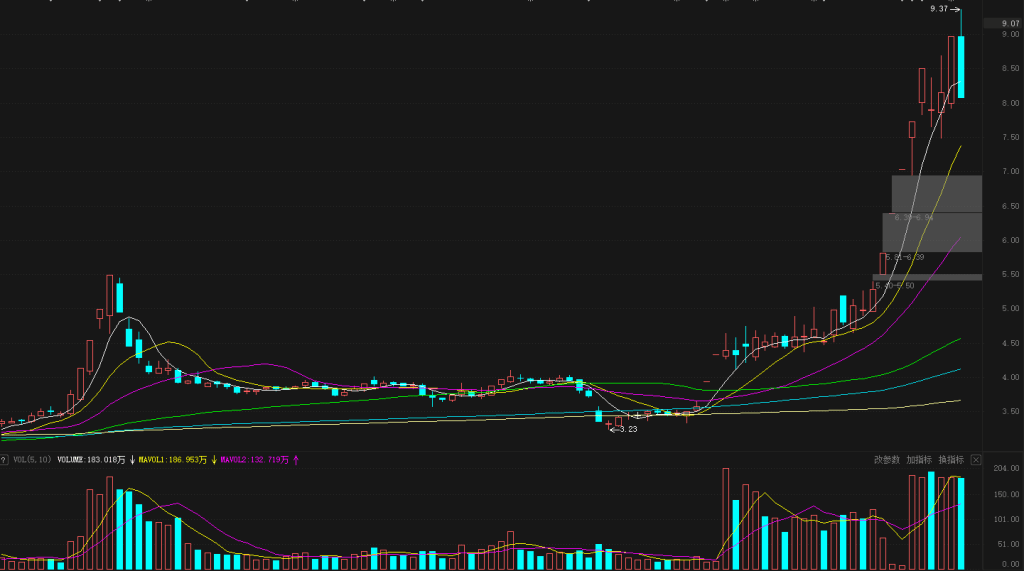Click 加指标 to add an indicator
1024x571 pixels.
(x=919, y=460)
